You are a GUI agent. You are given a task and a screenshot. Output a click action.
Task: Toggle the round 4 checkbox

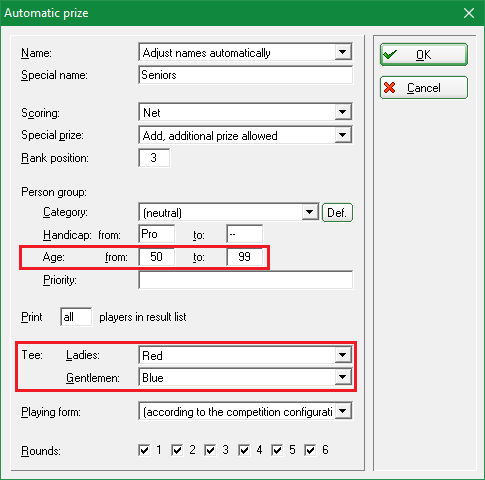pos(244,450)
